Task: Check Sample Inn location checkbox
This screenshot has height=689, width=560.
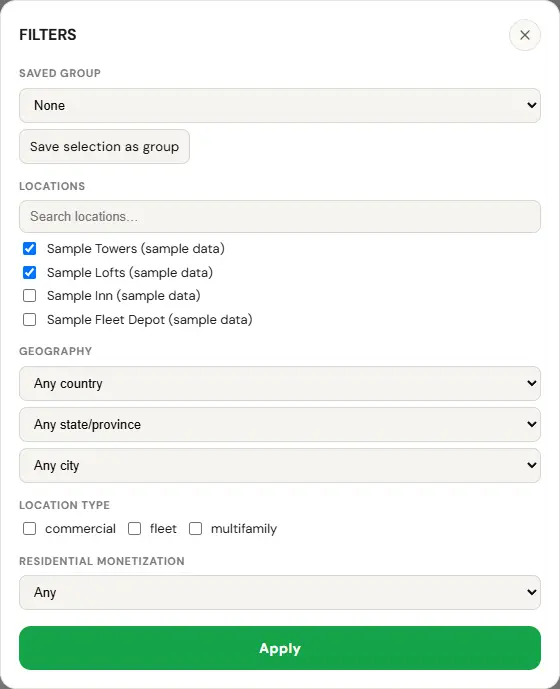Action: [29, 296]
